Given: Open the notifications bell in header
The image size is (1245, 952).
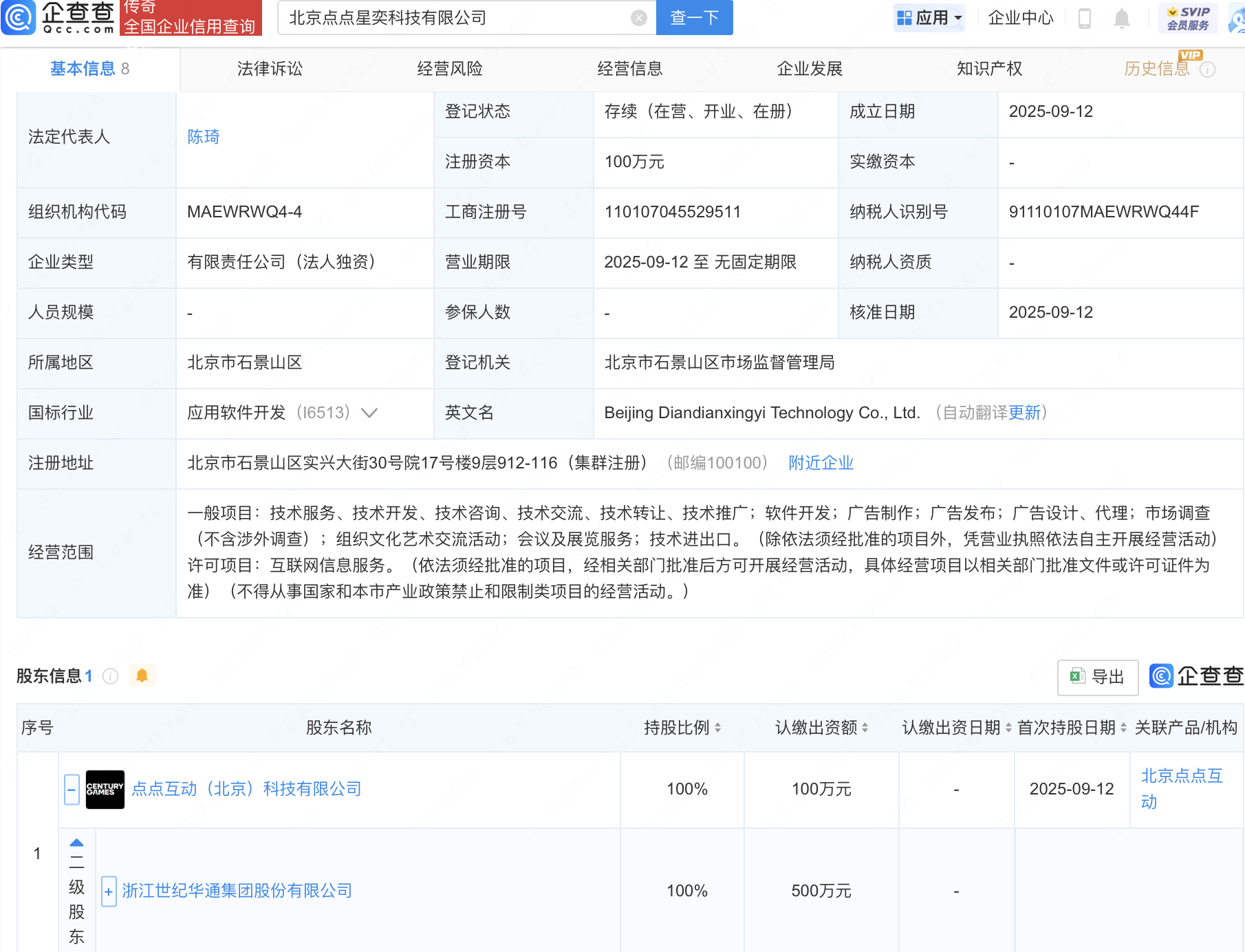Looking at the screenshot, I should click(1121, 18).
